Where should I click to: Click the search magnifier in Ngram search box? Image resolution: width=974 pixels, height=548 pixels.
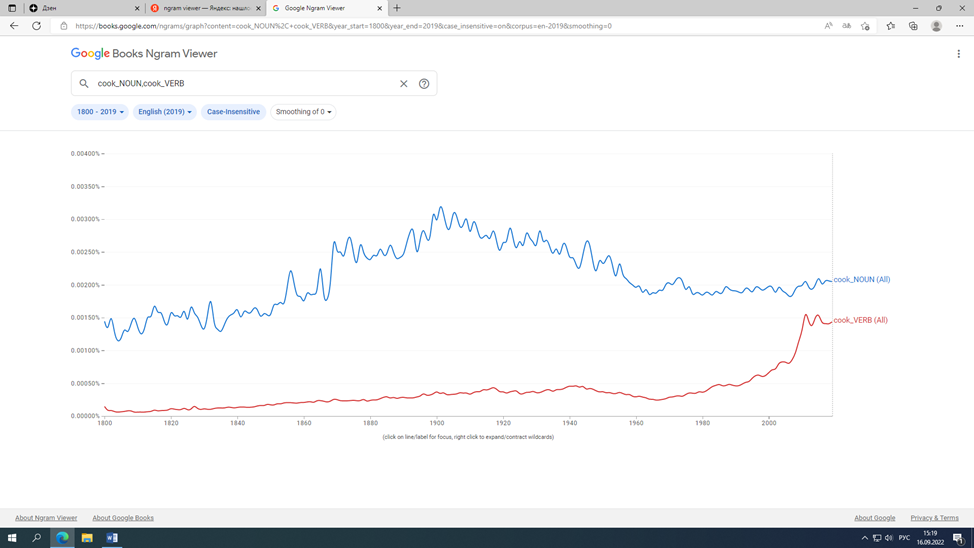84,83
